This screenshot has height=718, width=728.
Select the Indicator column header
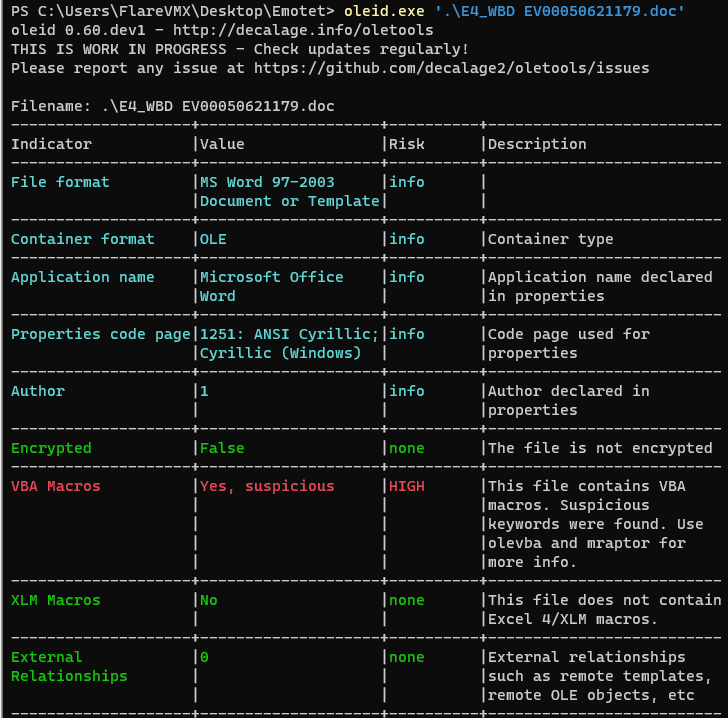click(x=52, y=144)
